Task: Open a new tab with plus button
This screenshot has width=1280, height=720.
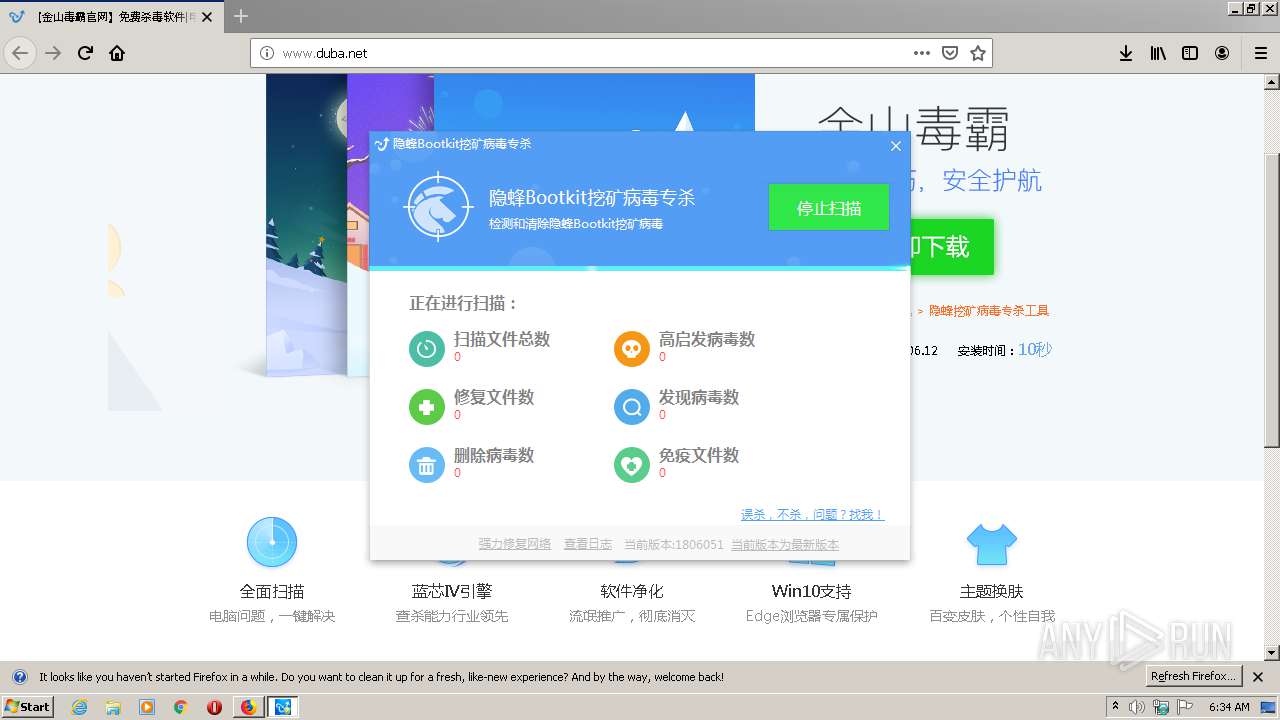Action: [x=241, y=16]
